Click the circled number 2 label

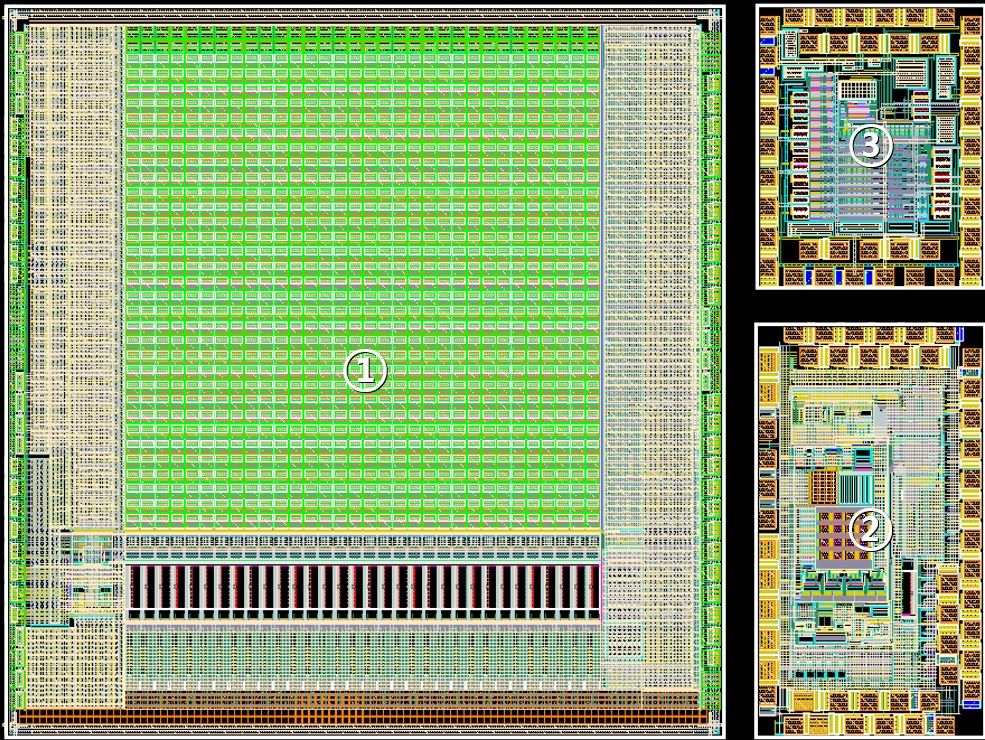[870, 529]
